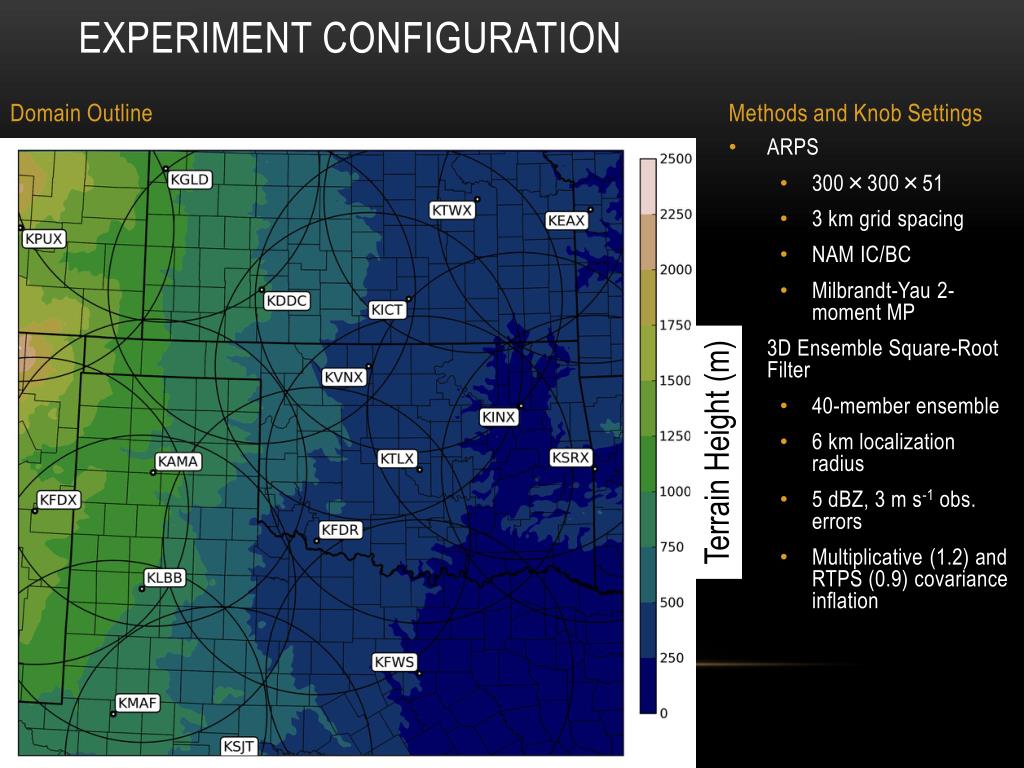This screenshot has width=1024, height=768.
Task: Click the KTWX radar label
Action: click(x=452, y=210)
